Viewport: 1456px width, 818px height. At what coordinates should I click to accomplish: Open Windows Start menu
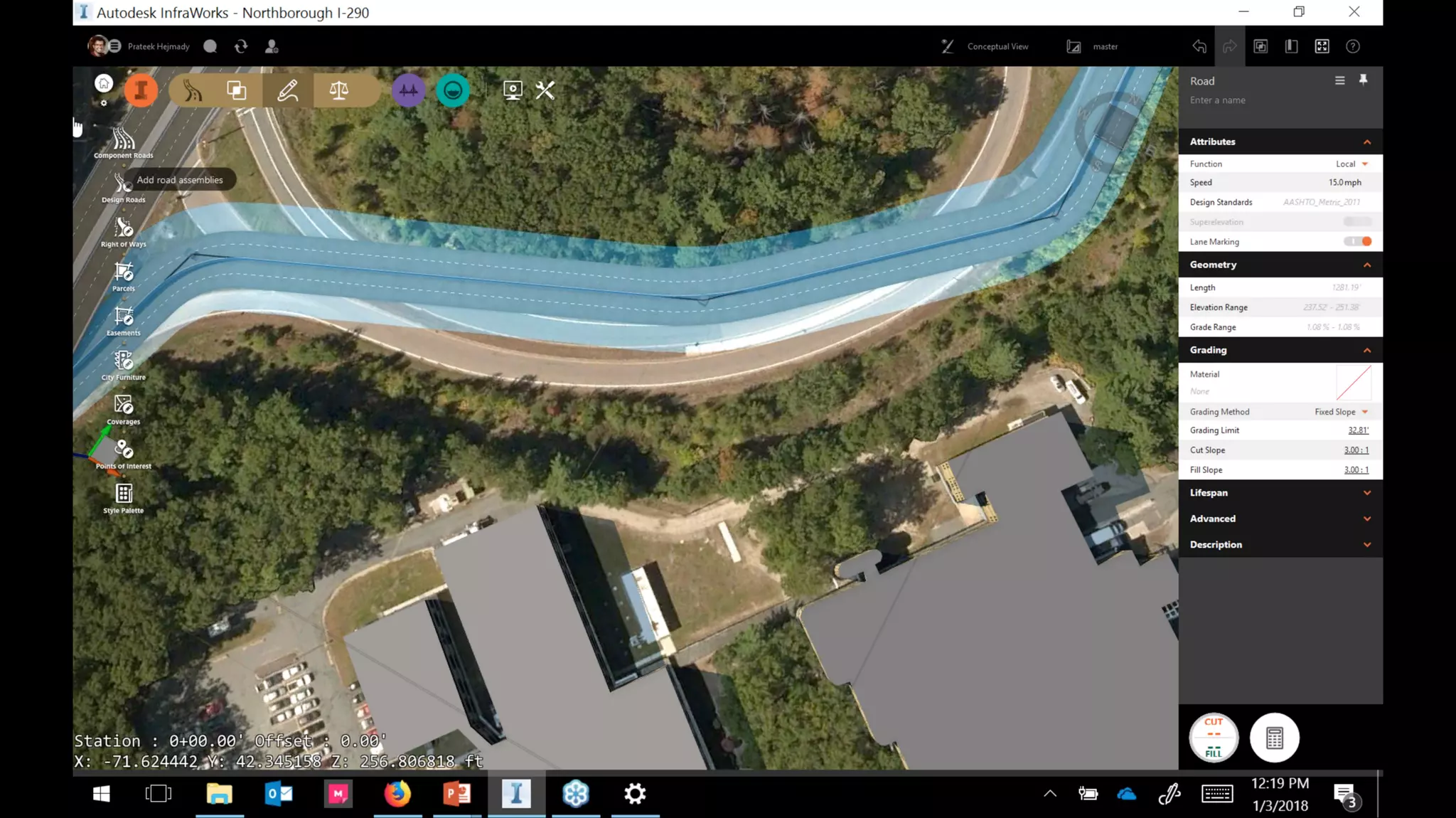tap(101, 794)
